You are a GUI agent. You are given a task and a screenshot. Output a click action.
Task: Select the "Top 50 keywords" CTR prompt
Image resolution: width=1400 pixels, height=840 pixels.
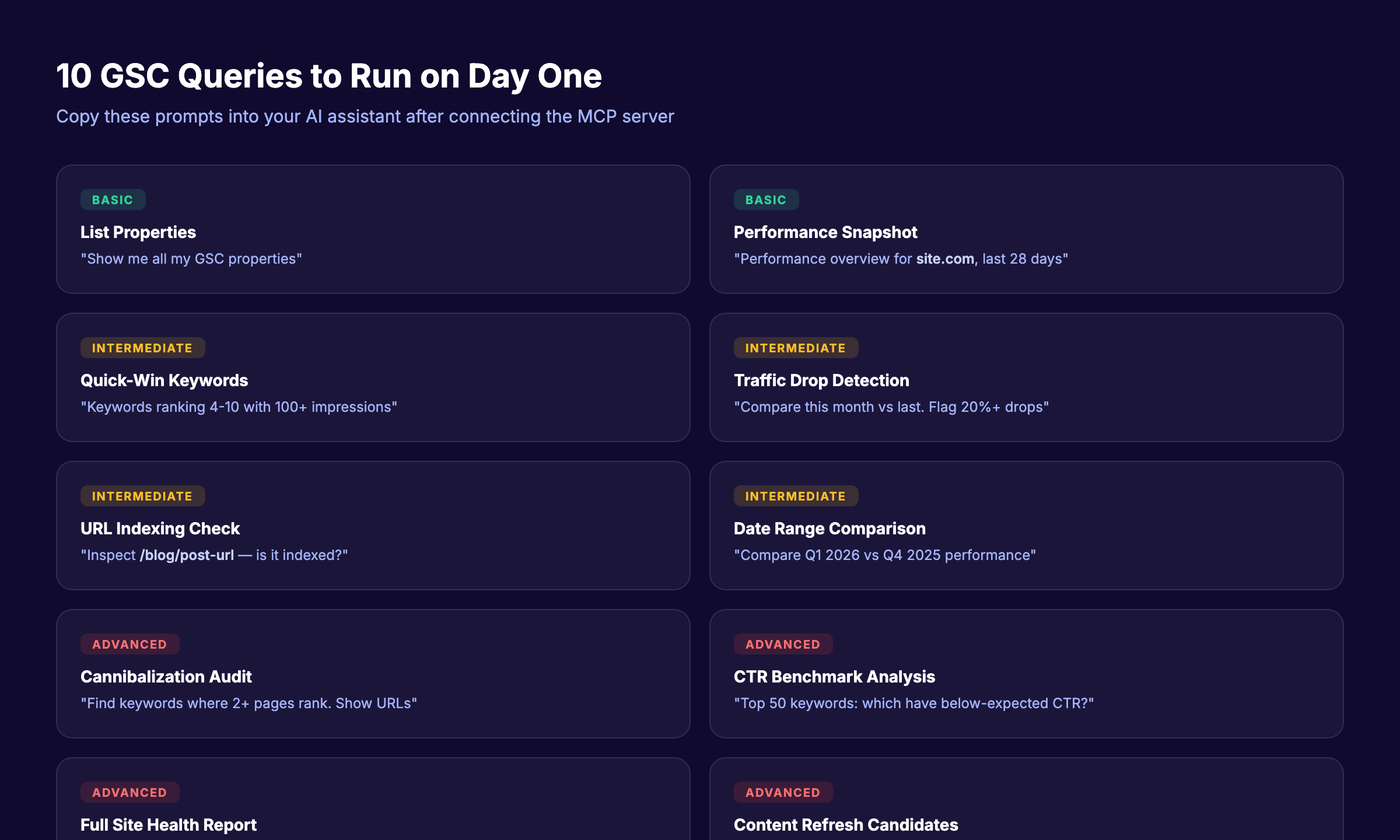point(913,703)
